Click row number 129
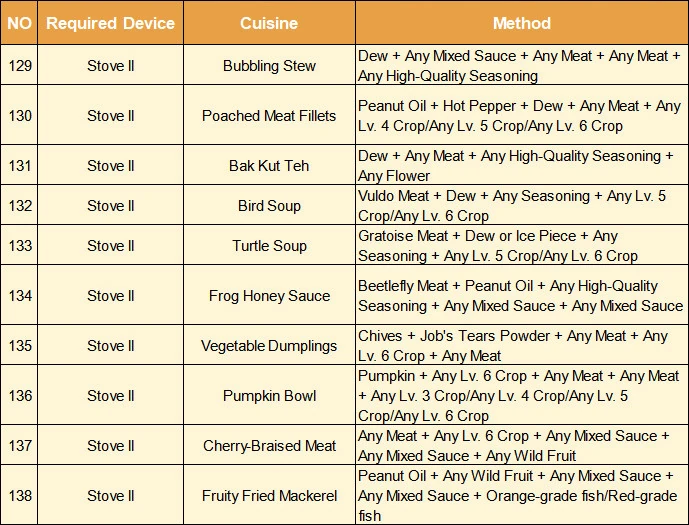 click(19, 66)
